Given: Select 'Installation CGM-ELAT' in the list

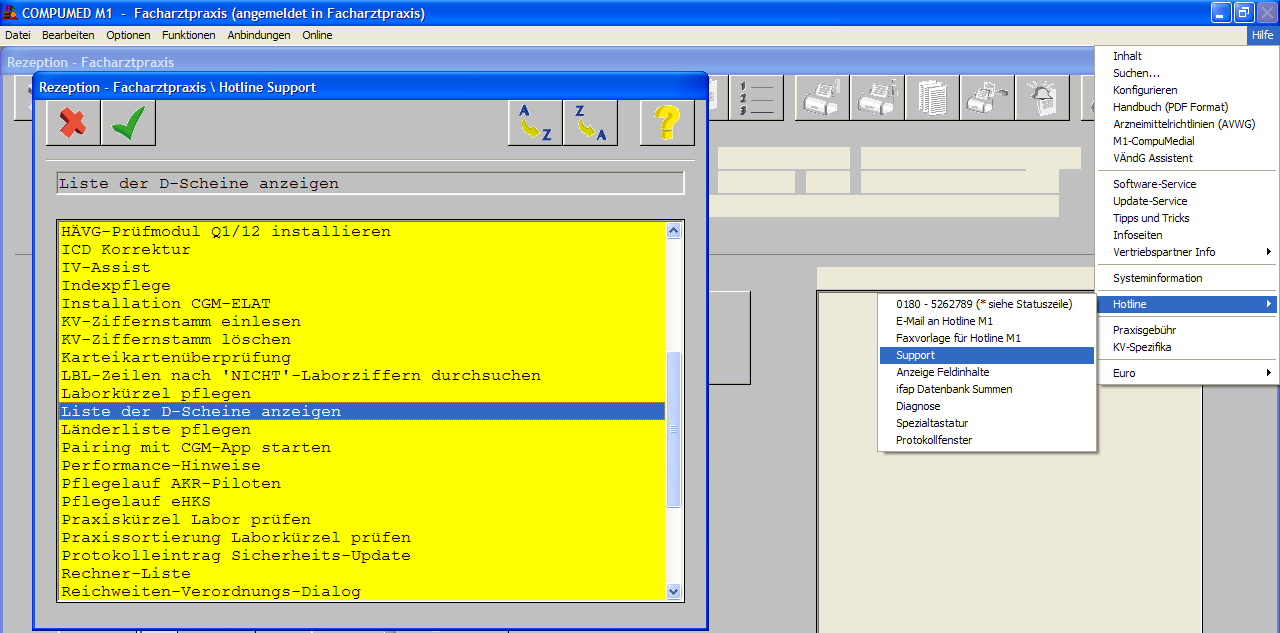Looking at the screenshot, I should point(362,303).
